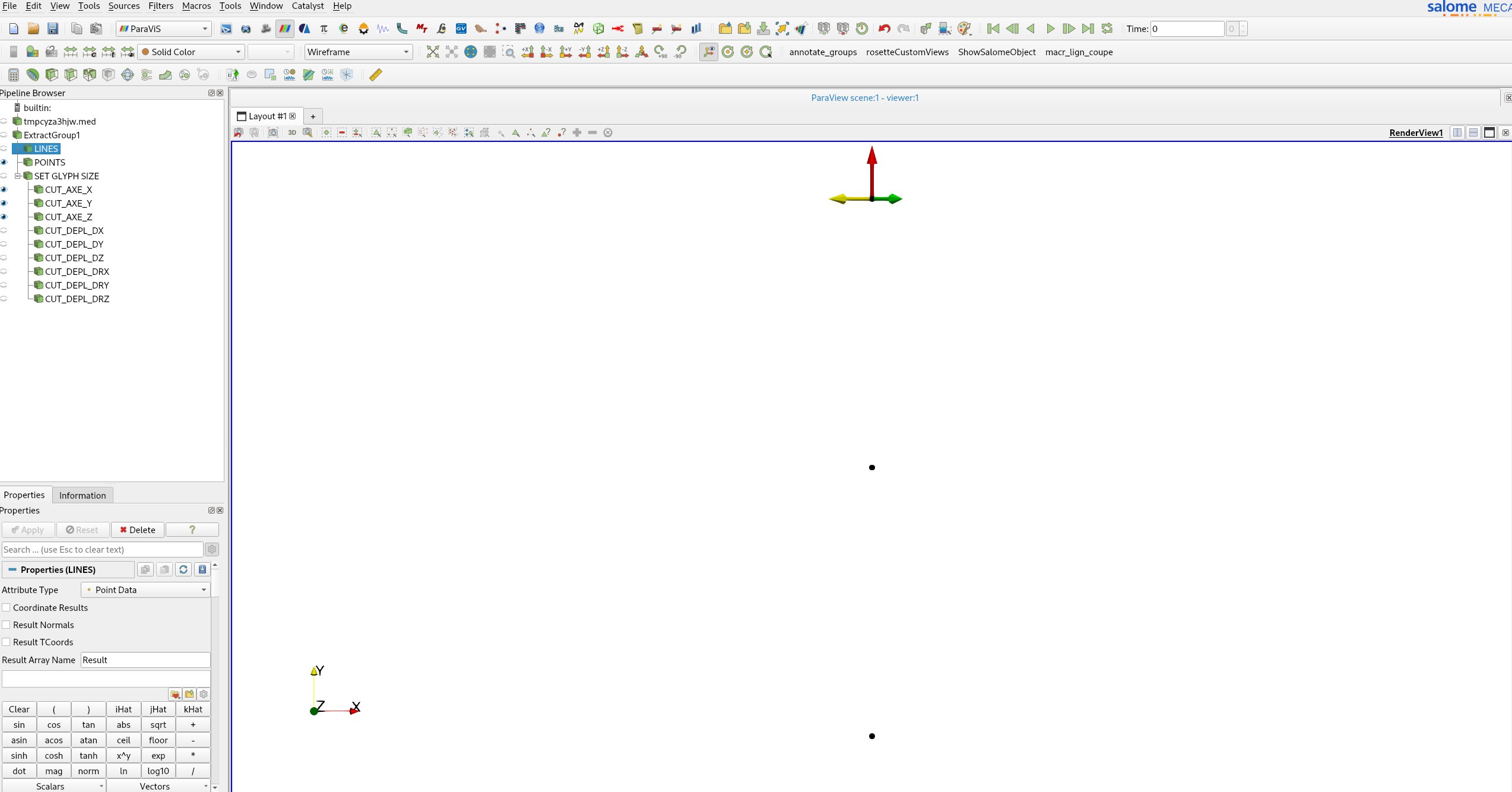
Task: Click the Contour filter icon
Action: [x=33, y=75]
